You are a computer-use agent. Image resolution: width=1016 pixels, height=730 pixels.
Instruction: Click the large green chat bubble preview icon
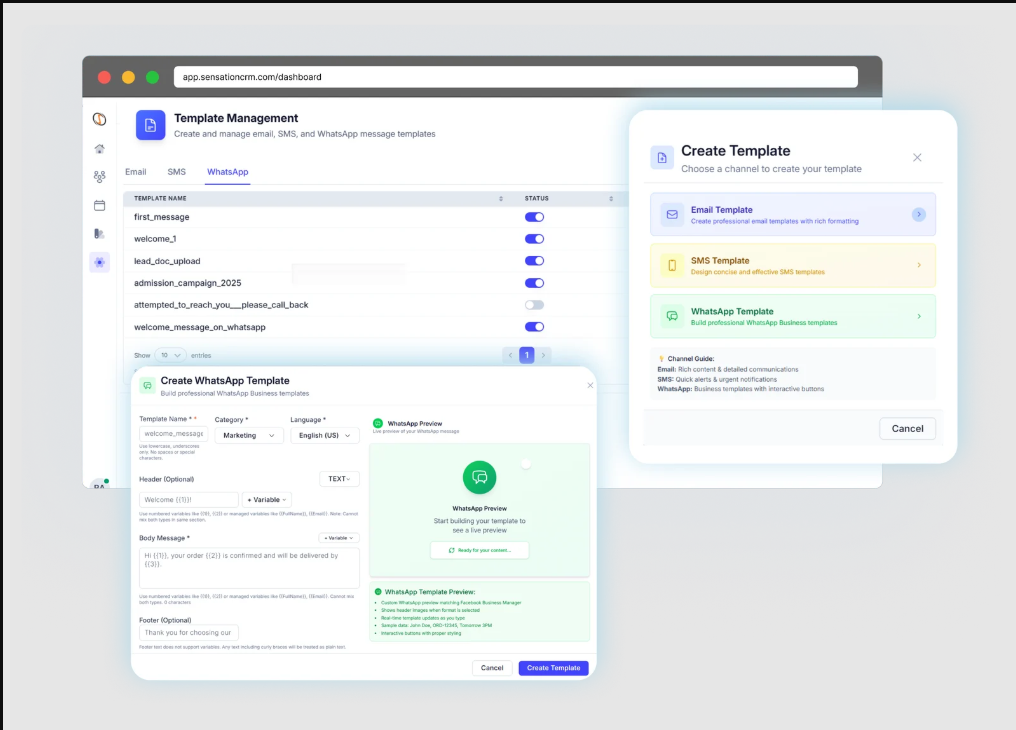point(479,477)
